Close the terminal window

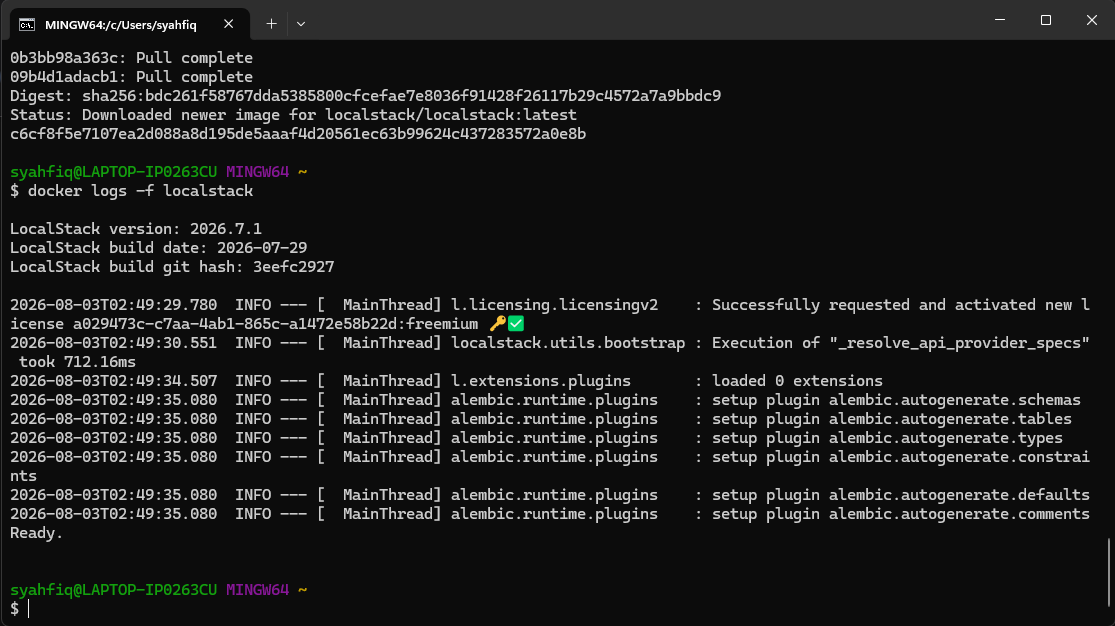(1092, 20)
